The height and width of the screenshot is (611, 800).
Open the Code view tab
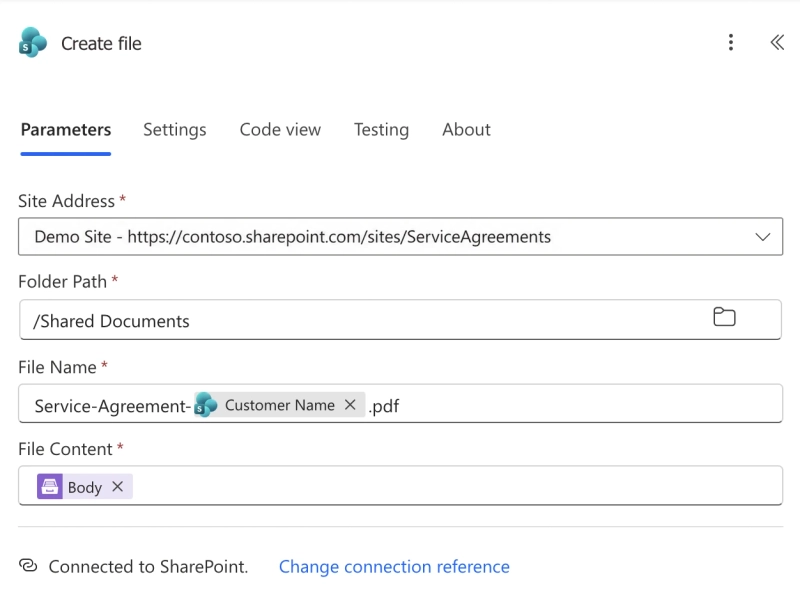coord(280,130)
